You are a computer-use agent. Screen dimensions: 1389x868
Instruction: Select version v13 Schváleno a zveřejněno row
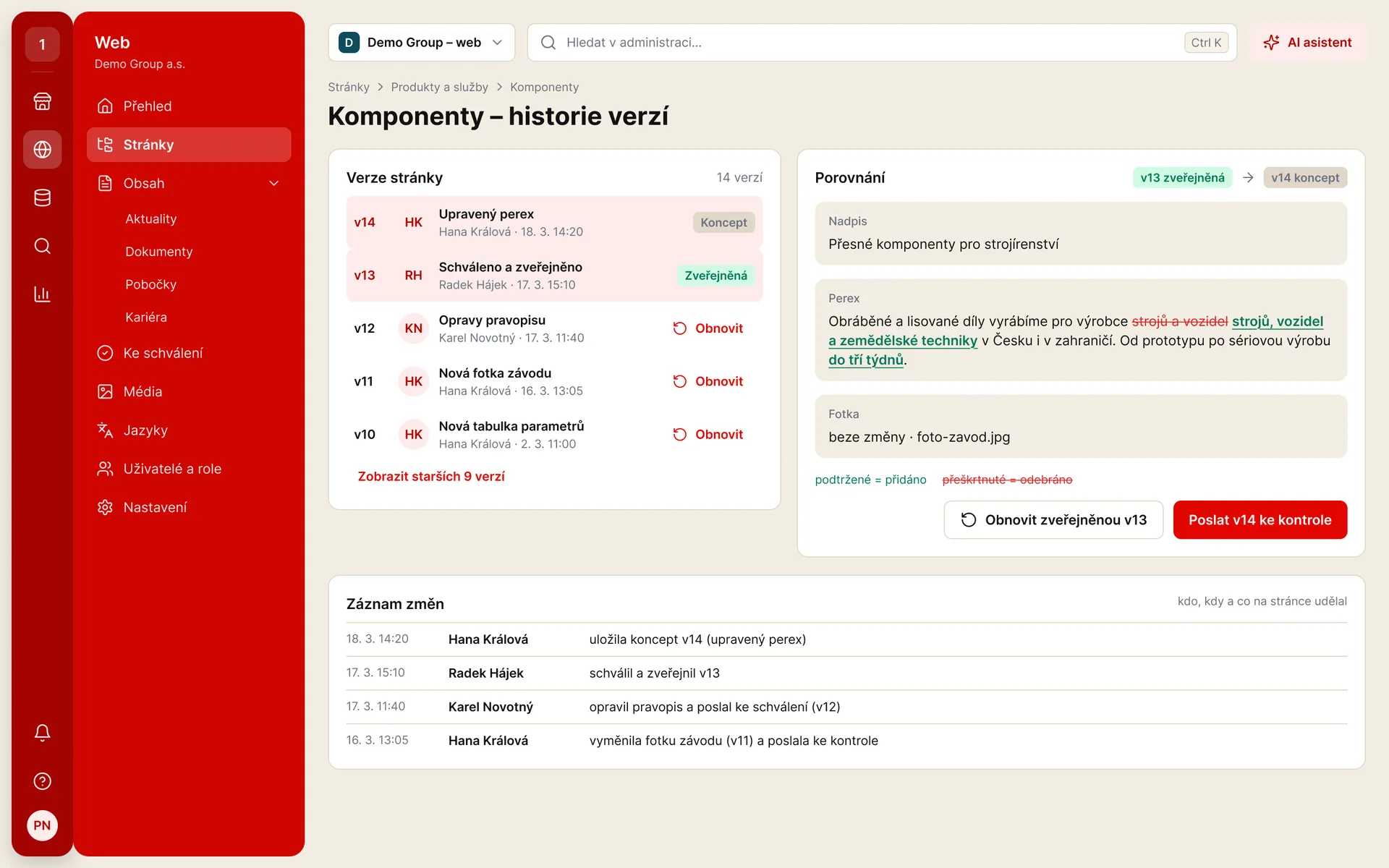(554, 275)
